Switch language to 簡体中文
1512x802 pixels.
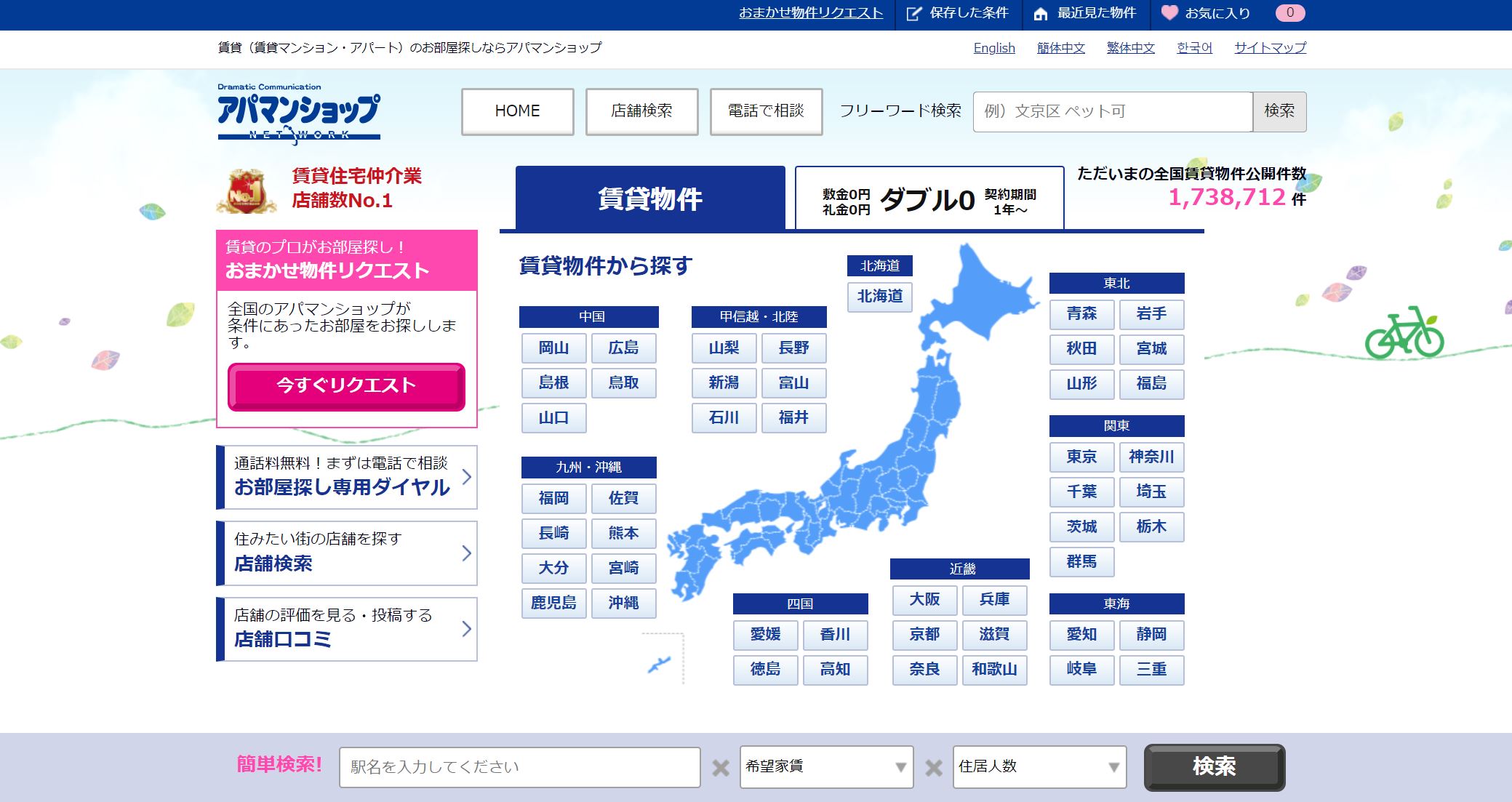pos(1060,48)
